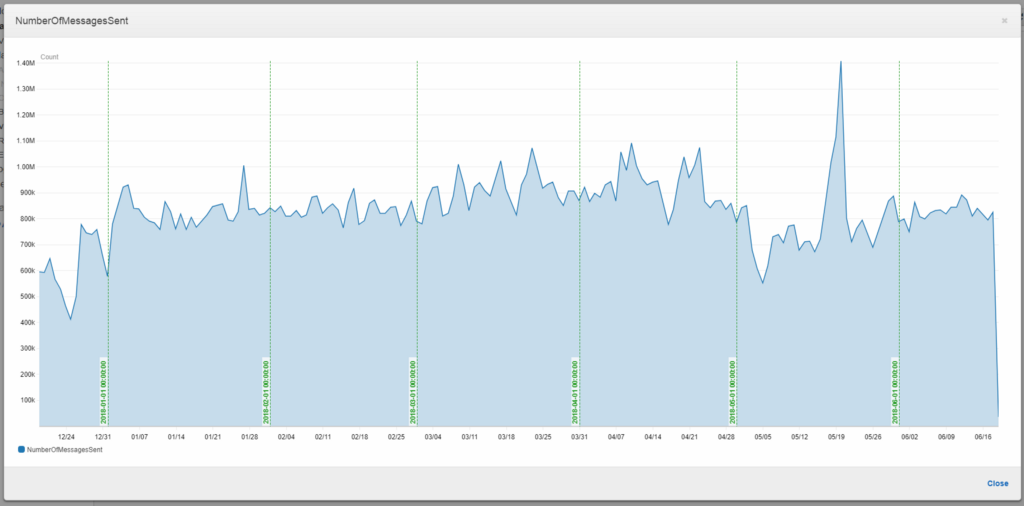Select the 2018-05-01 00:00:00 vertical marker
The image size is (1024, 506).
point(733,391)
